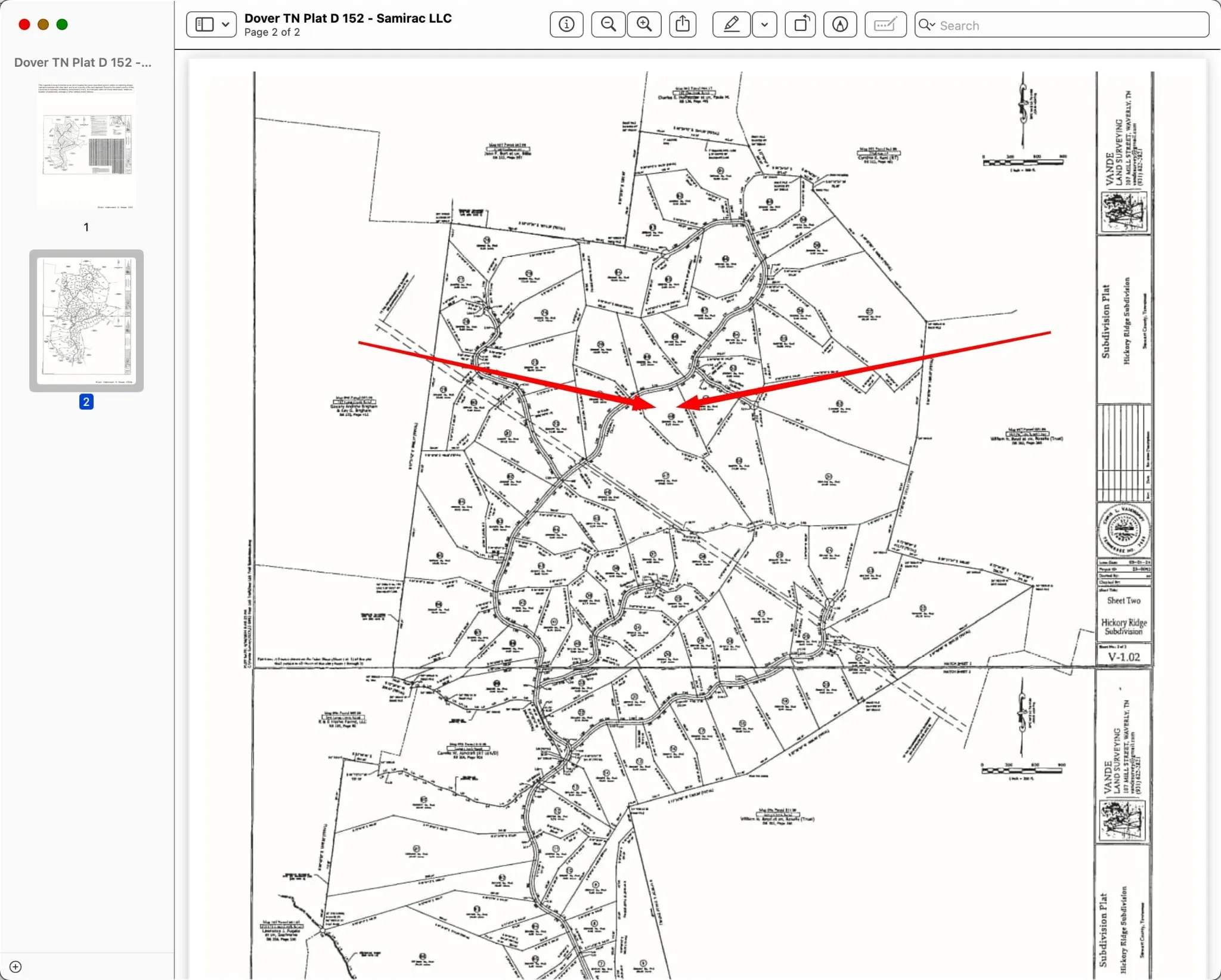Click the add page plus button
This screenshot has height=980, width=1221.
point(16,967)
